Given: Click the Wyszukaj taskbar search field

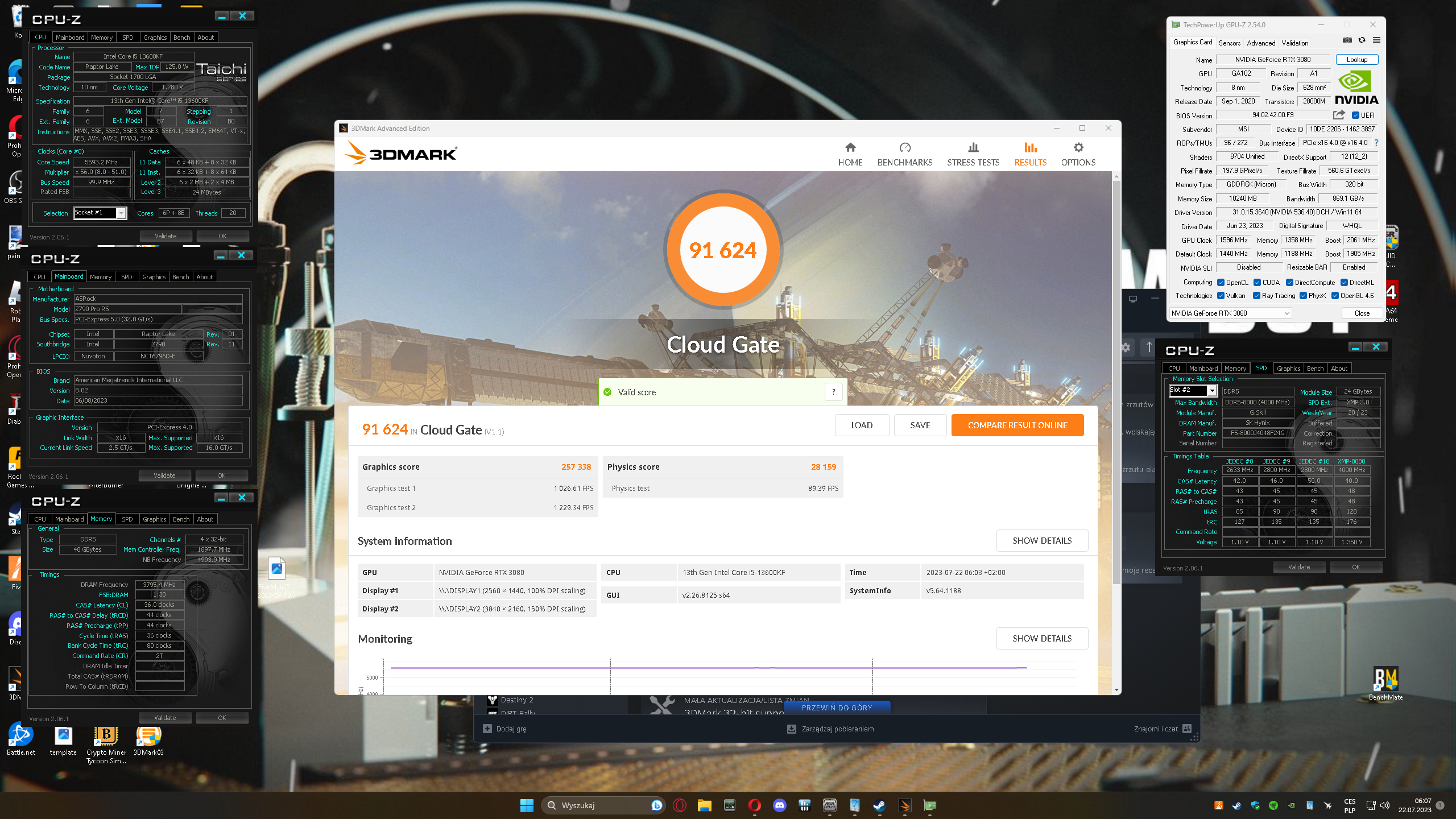Looking at the screenshot, I should [x=603, y=805].
